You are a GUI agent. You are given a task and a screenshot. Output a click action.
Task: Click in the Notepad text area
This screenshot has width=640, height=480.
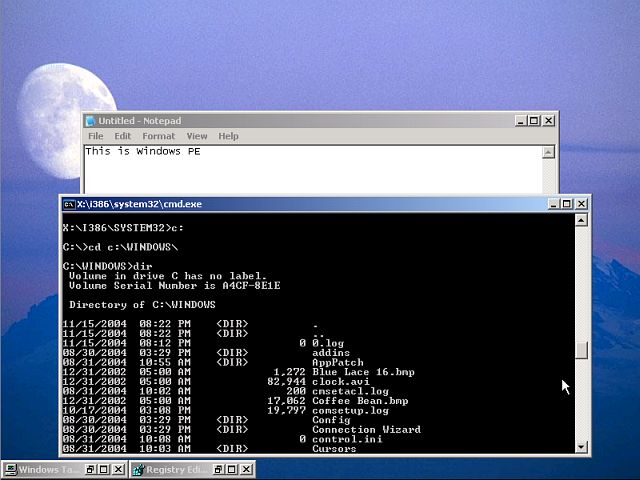point(300,172)
